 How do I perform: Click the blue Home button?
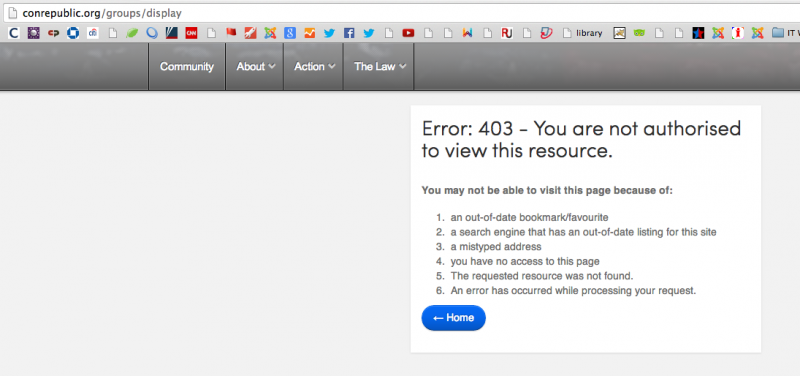coord(454,318)
